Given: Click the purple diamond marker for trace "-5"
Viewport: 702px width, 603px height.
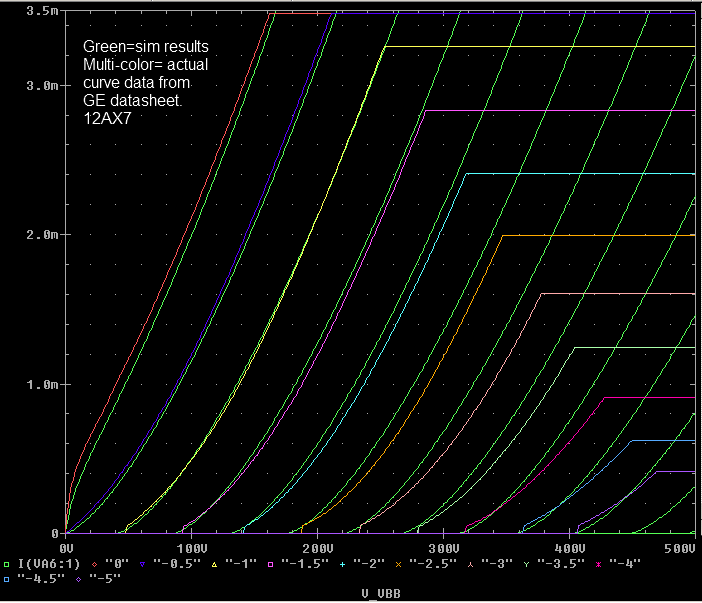Looking at the screenshot, I should [x=79, y=579].
